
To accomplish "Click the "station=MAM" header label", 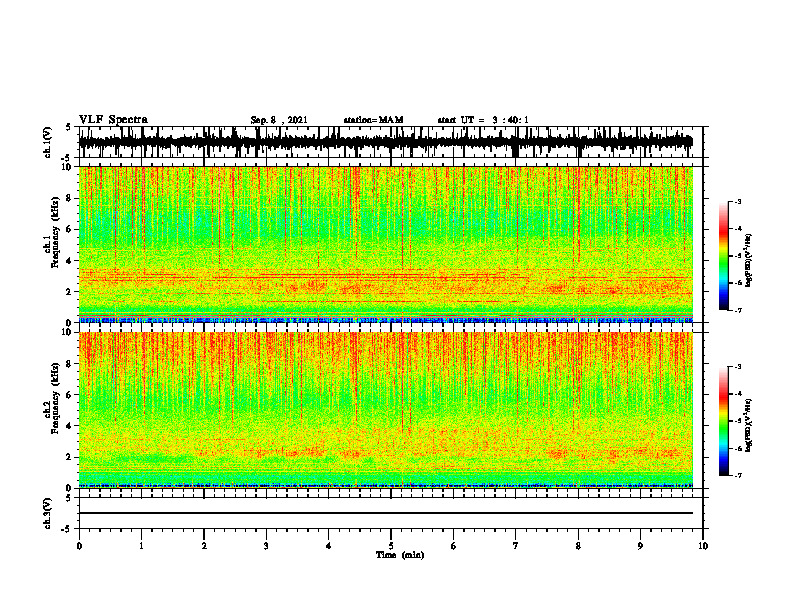I will click(x=373, y=120).
